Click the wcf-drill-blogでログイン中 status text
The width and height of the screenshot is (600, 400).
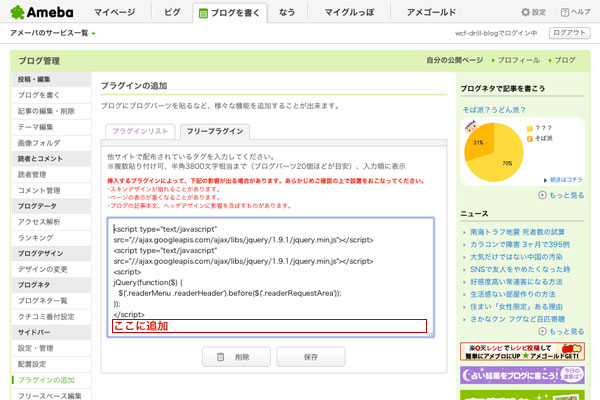point(496,33)
